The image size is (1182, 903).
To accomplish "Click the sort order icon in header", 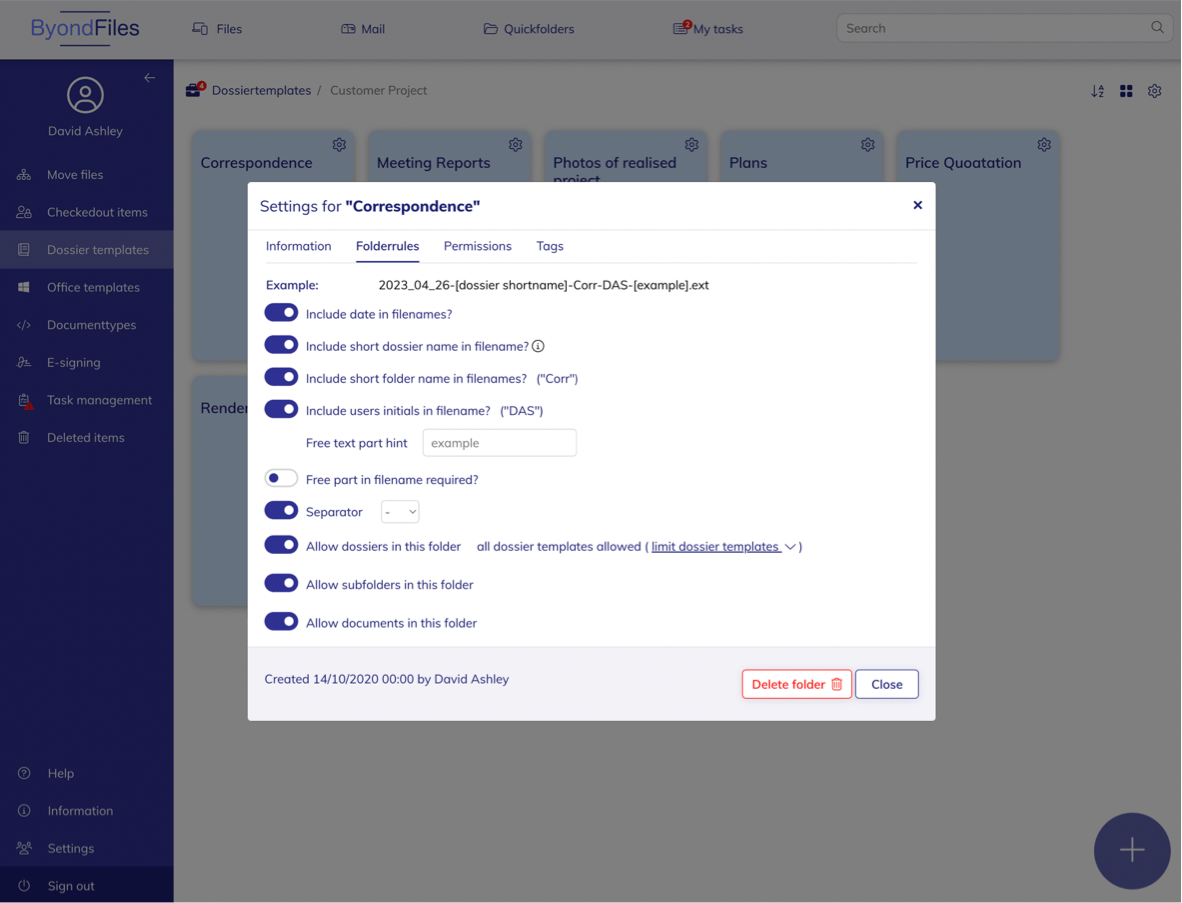I will point(1097,91).
